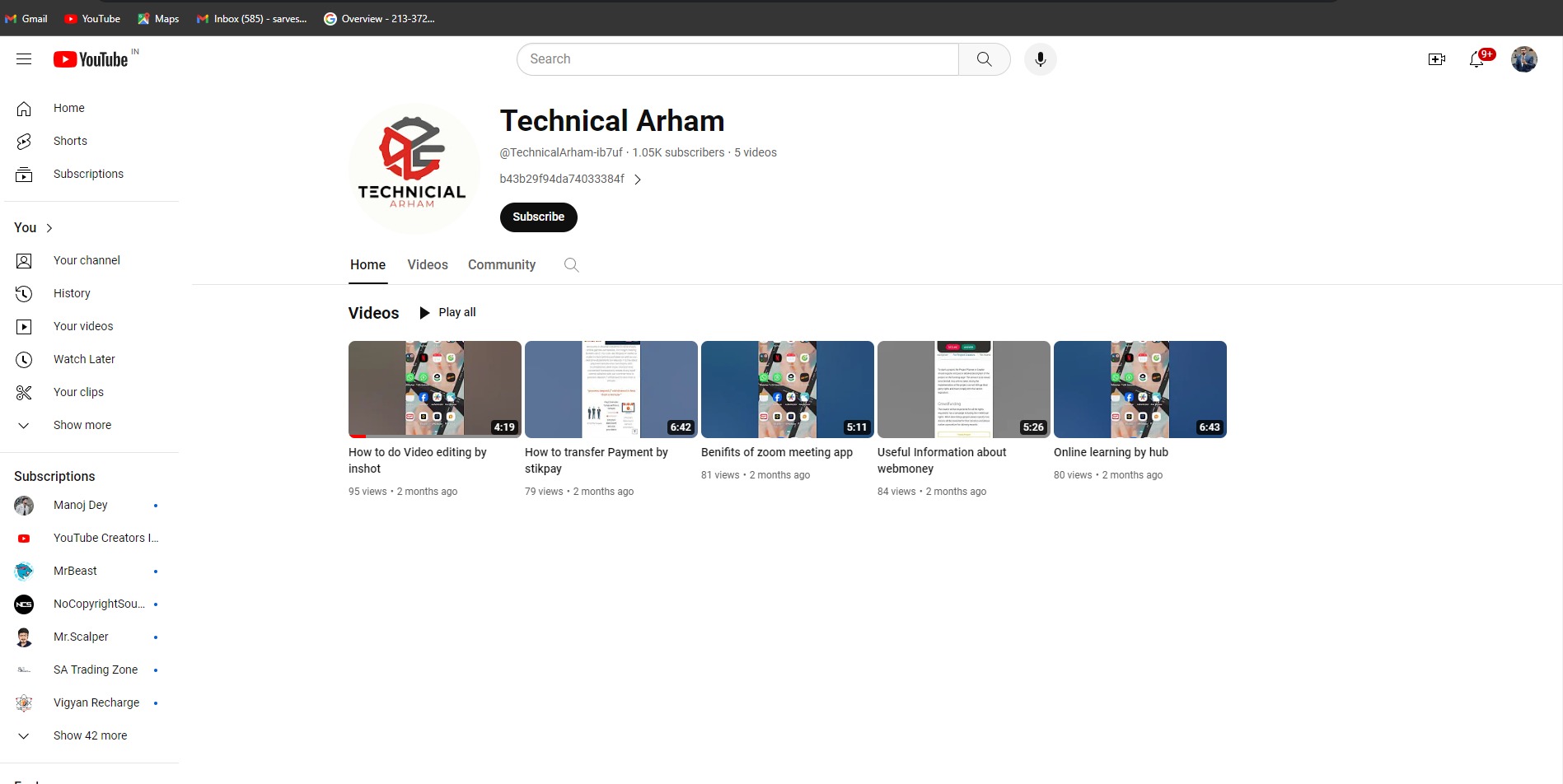Open video thumbnail with 5:26 duration
This screenshot has width=1563, height=784.
tap(963, 390)
